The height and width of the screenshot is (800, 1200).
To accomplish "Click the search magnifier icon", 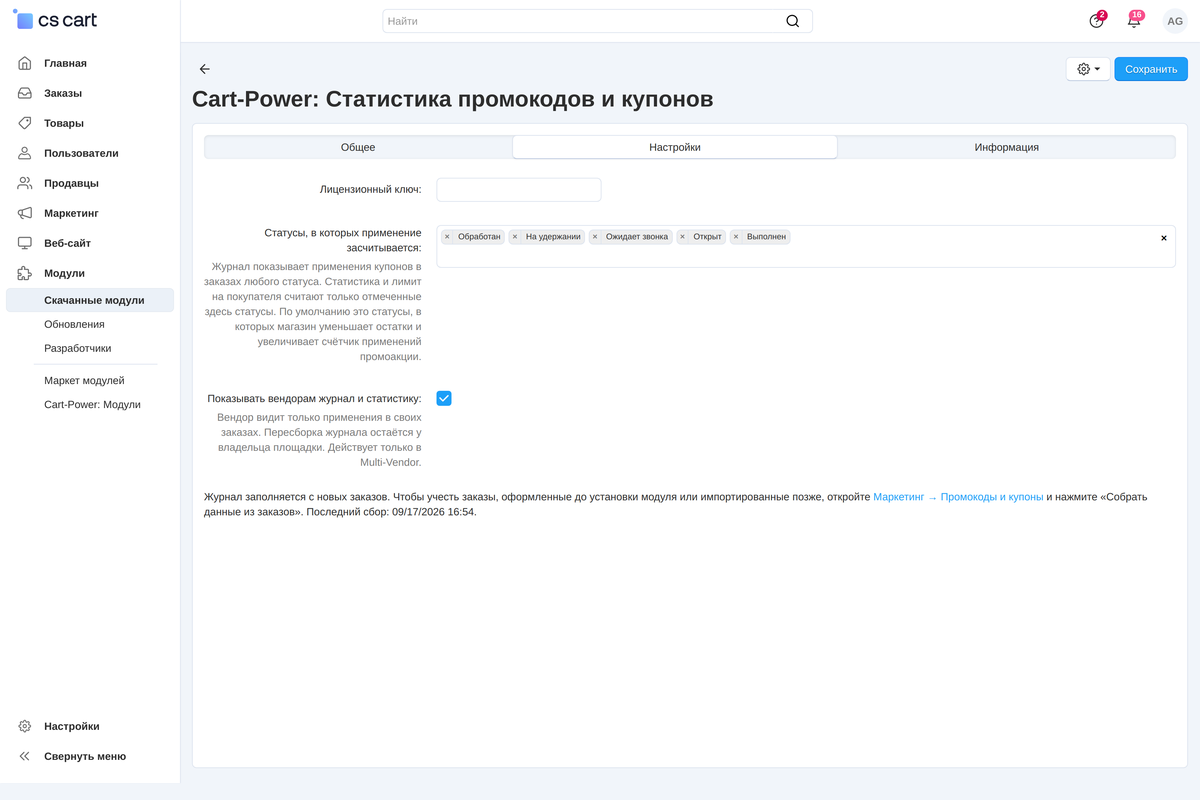I will click(x=793, y=21).
